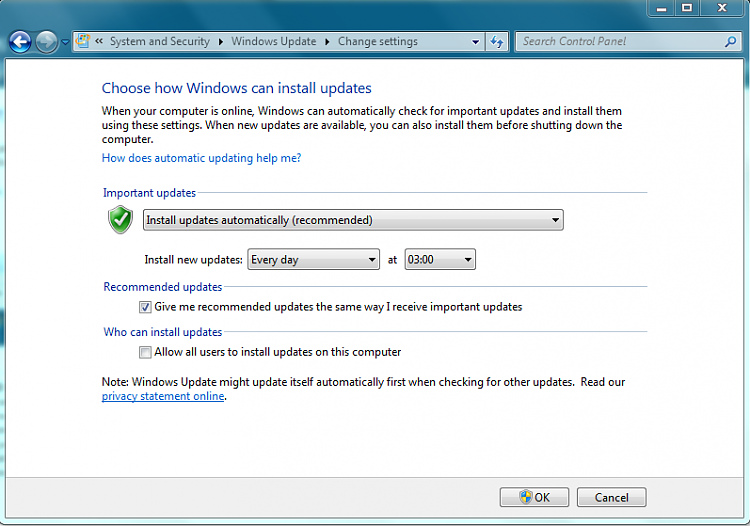This screenshot has height=526, width=750.
Task: Open the Install updates automatically dropdown
Action: [353, 220]
